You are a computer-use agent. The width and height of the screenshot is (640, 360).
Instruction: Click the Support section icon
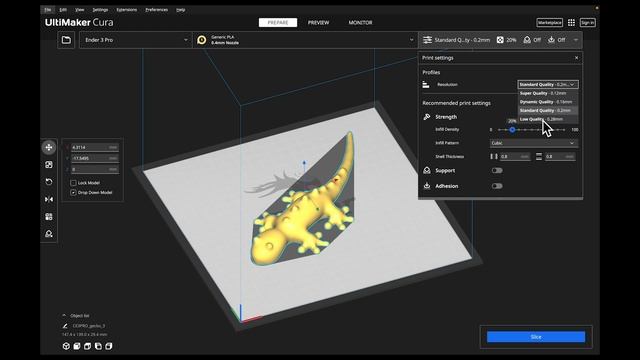[427, 171]
